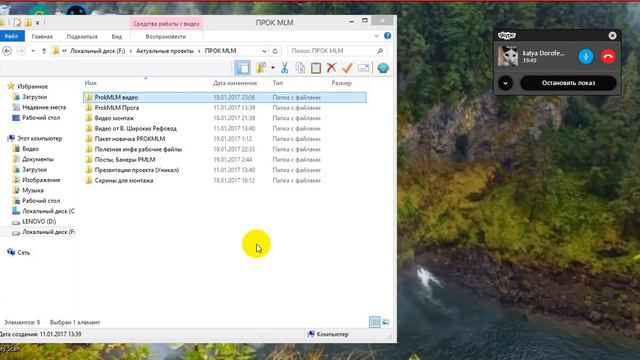
Task: Select the Видео монтаж folder
Action: point(224,118)
